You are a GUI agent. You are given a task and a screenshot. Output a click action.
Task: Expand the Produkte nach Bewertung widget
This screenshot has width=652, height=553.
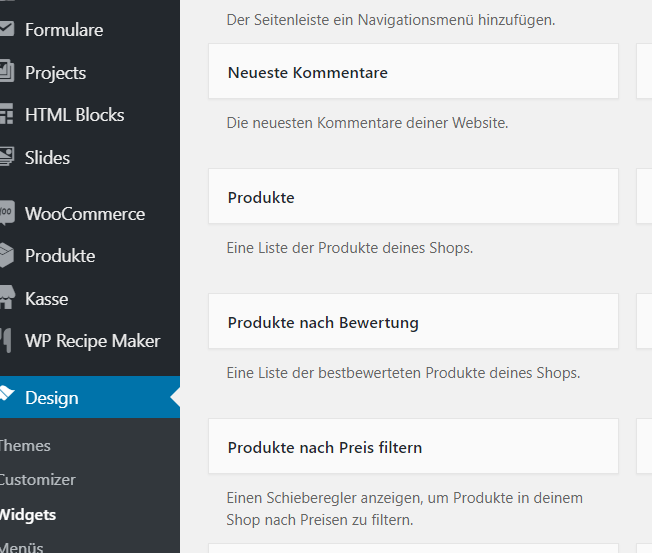coord(413,322)
